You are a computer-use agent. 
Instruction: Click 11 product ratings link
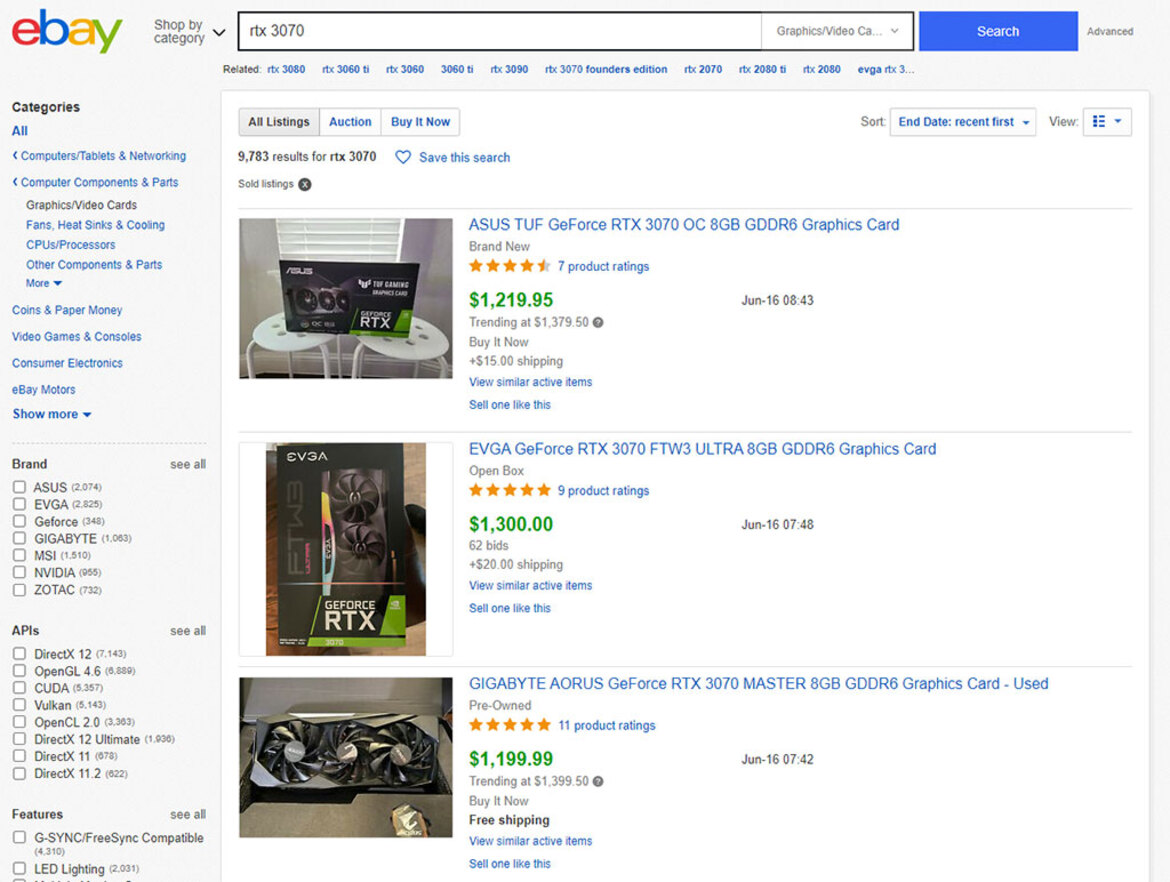(x=607, y=725)
